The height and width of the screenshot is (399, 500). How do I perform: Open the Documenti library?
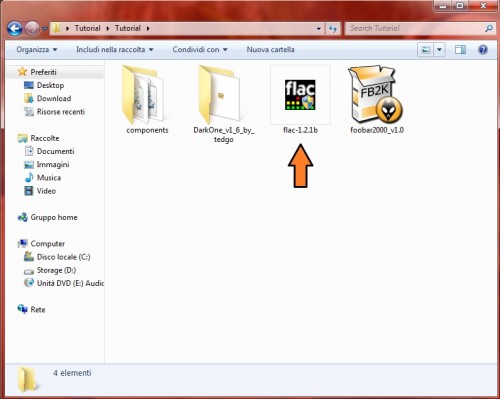55,151
